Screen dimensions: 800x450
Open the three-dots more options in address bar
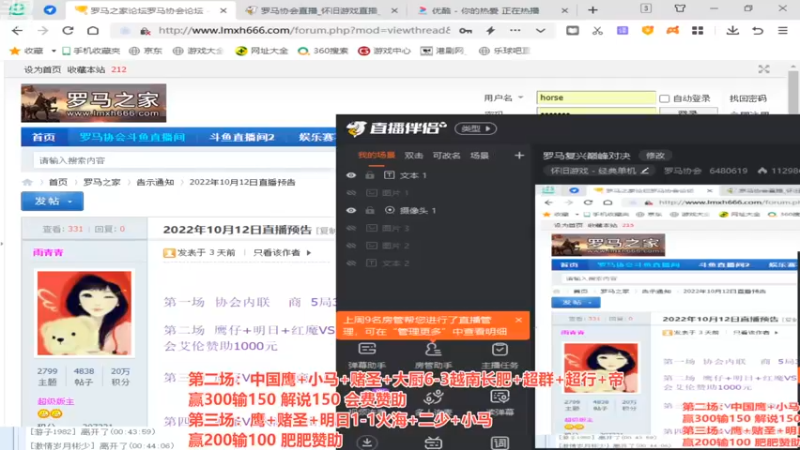[515, 31]
